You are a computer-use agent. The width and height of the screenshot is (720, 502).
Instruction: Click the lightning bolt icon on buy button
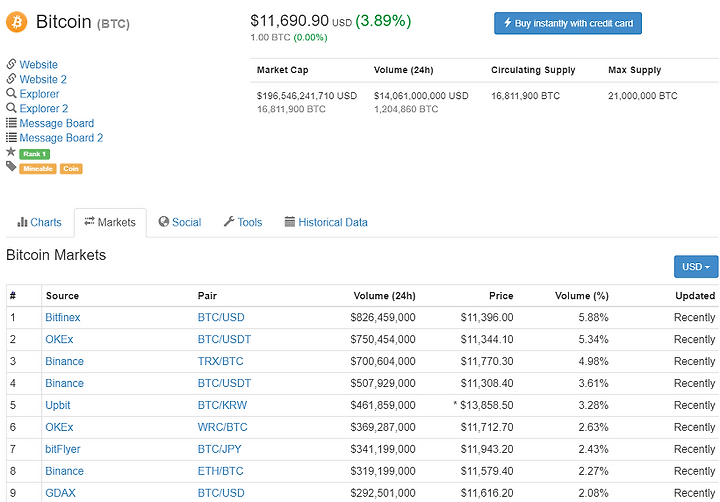507,23
